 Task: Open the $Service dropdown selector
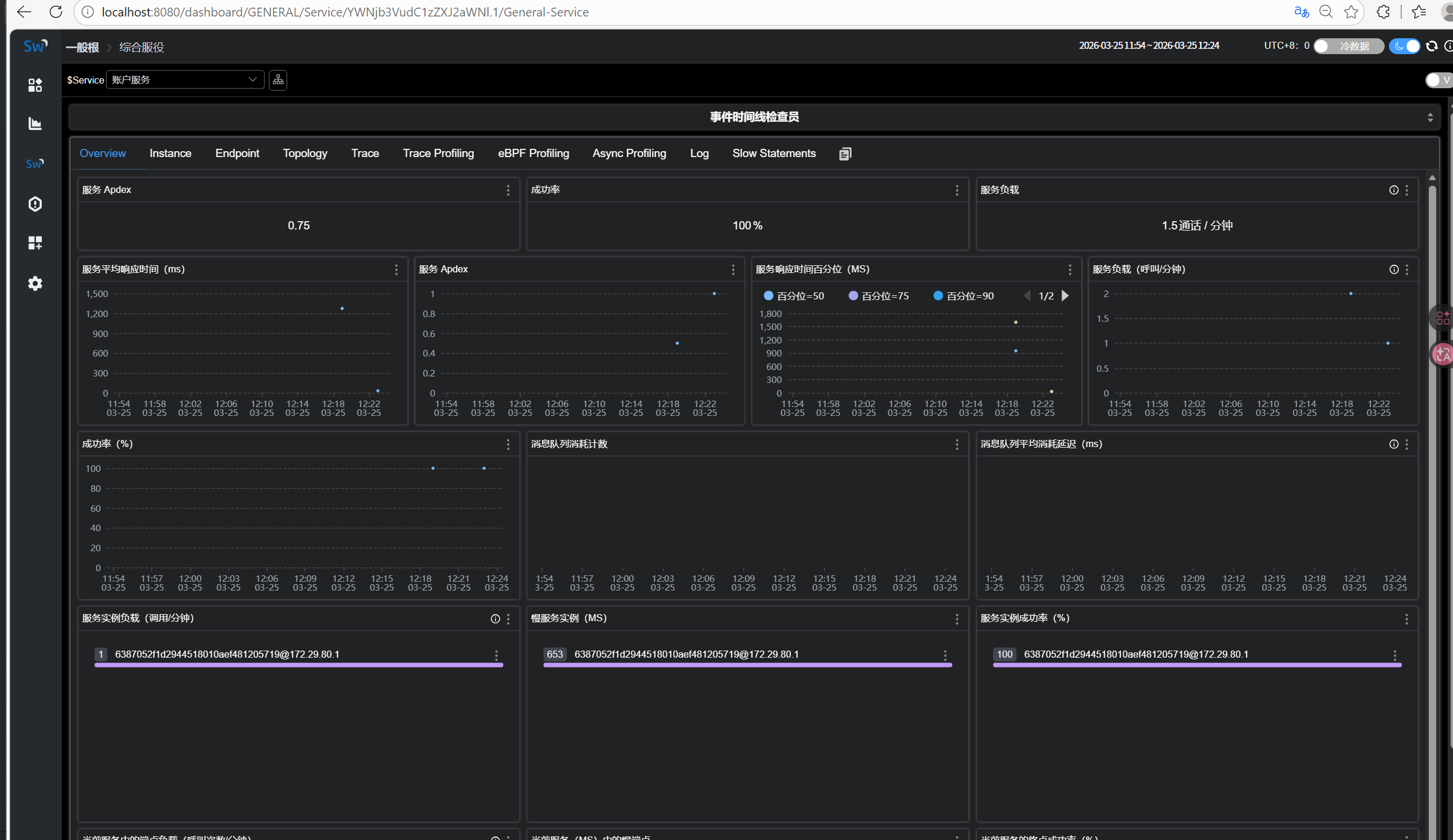[x=185, y=80]
